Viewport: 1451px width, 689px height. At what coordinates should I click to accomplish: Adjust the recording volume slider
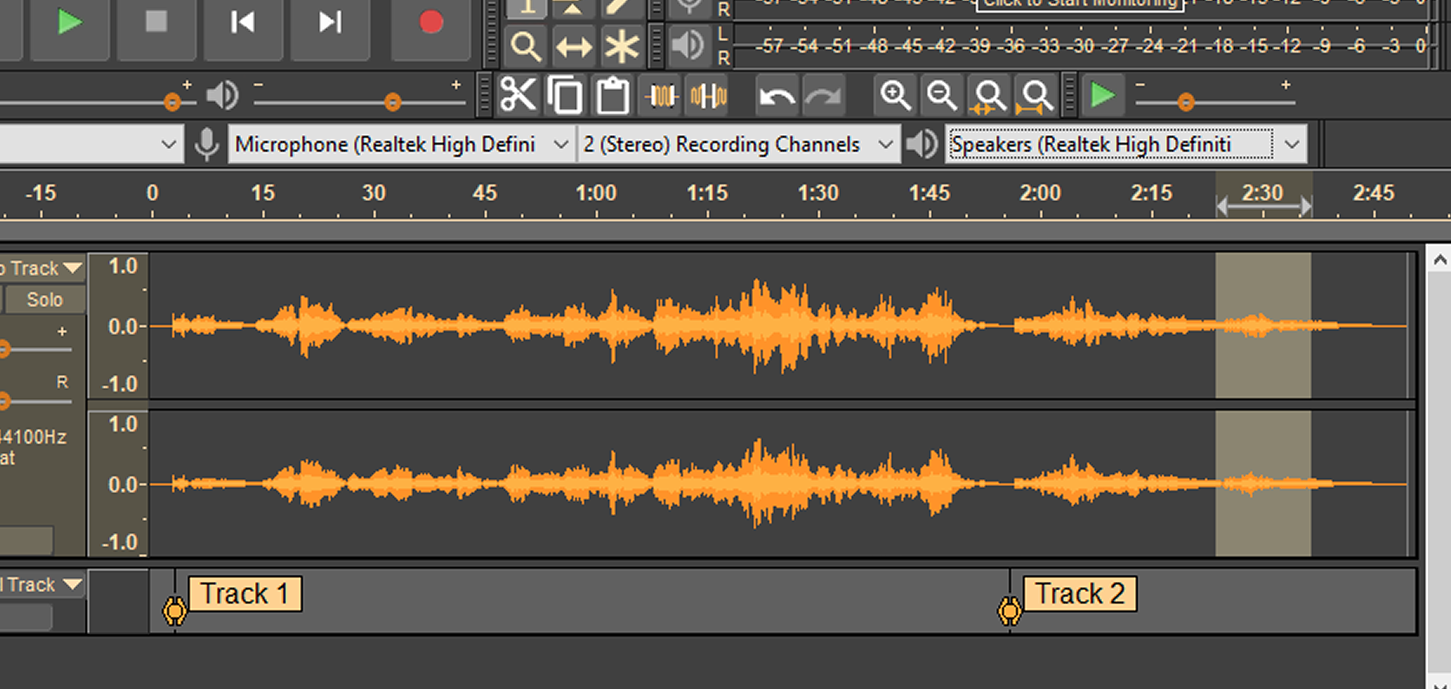172,102
